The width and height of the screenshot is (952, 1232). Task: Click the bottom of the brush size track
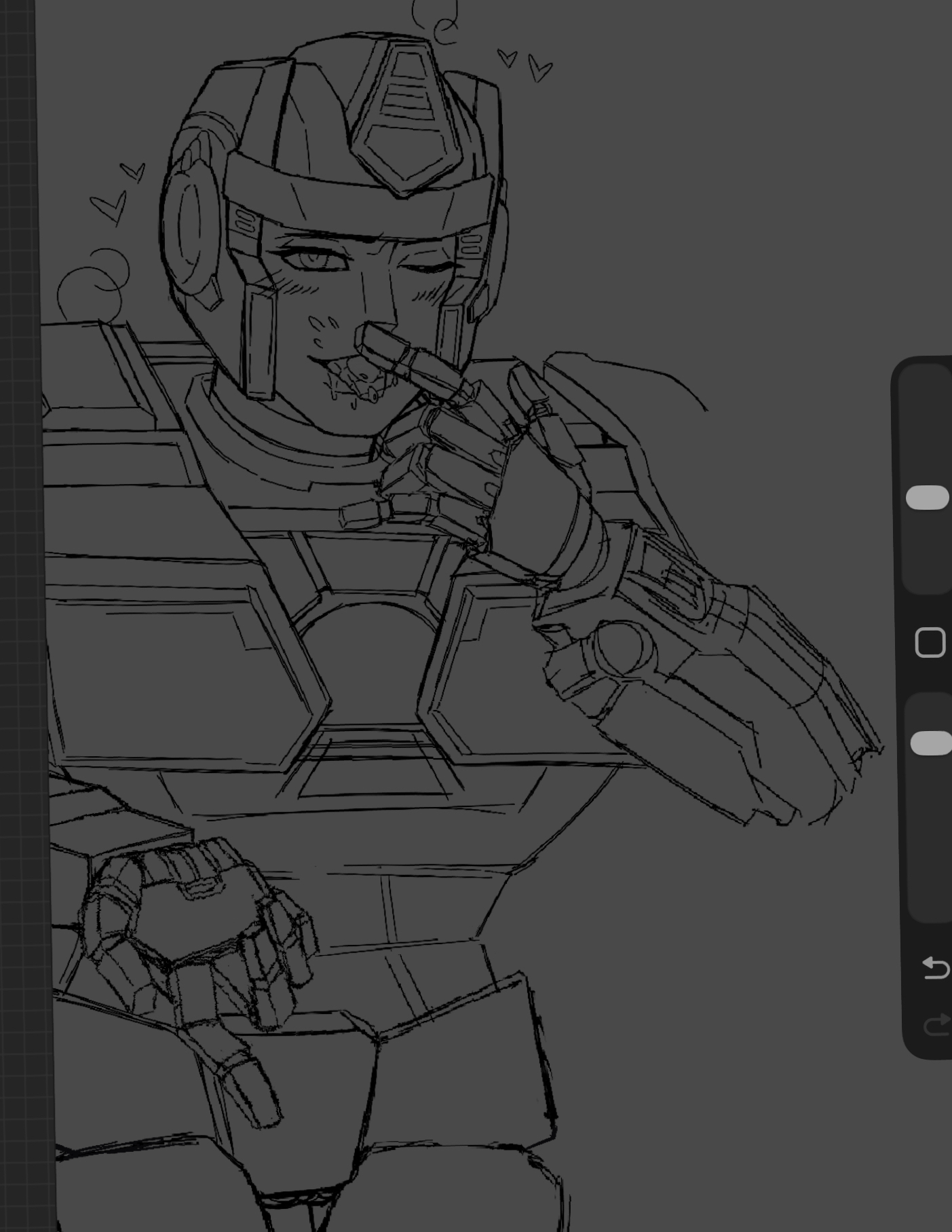[928, 584]
